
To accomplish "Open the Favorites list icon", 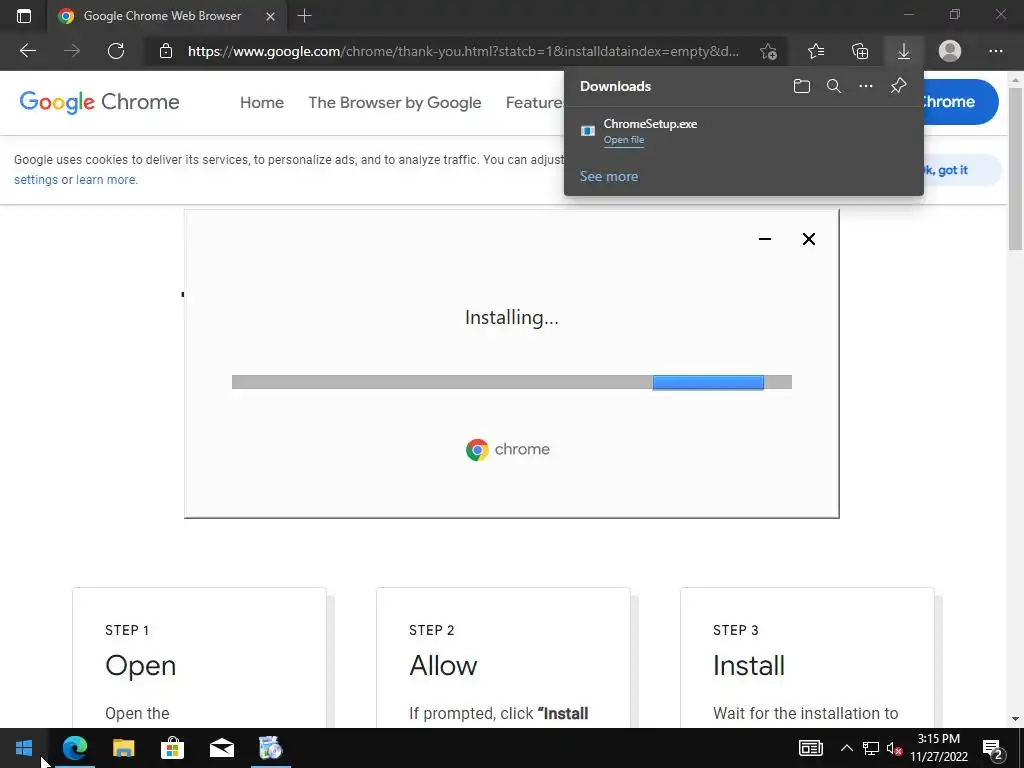I will point(816,51).
